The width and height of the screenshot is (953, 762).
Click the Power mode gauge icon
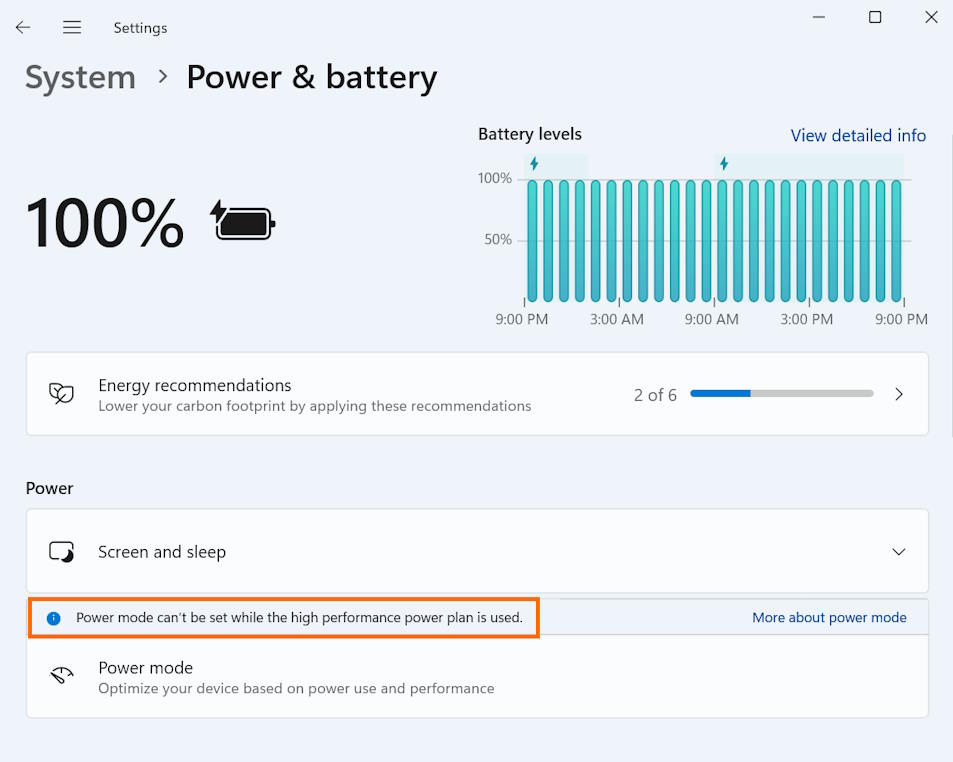(61, 677)
